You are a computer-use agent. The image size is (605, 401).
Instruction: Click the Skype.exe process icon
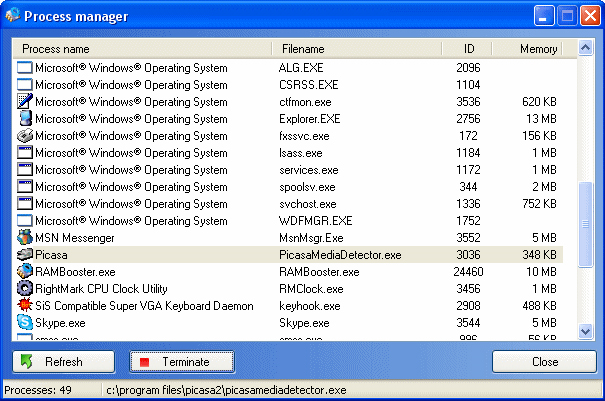(25, 323)
